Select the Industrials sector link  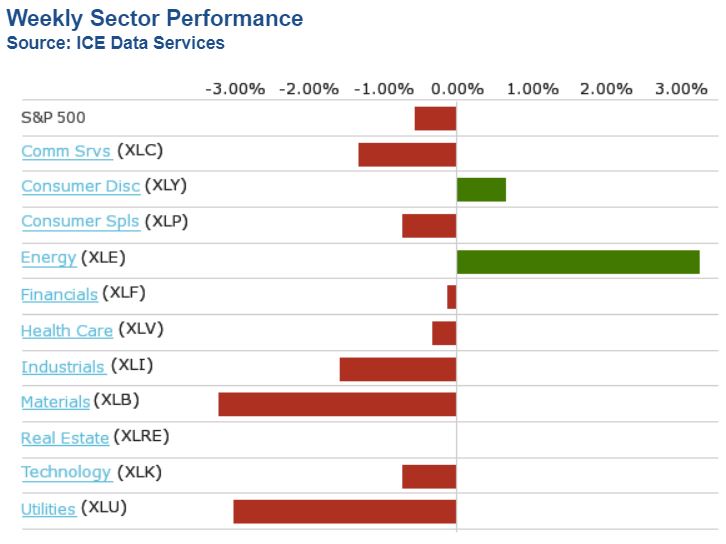pyautogui.click(x=63, y=367)
